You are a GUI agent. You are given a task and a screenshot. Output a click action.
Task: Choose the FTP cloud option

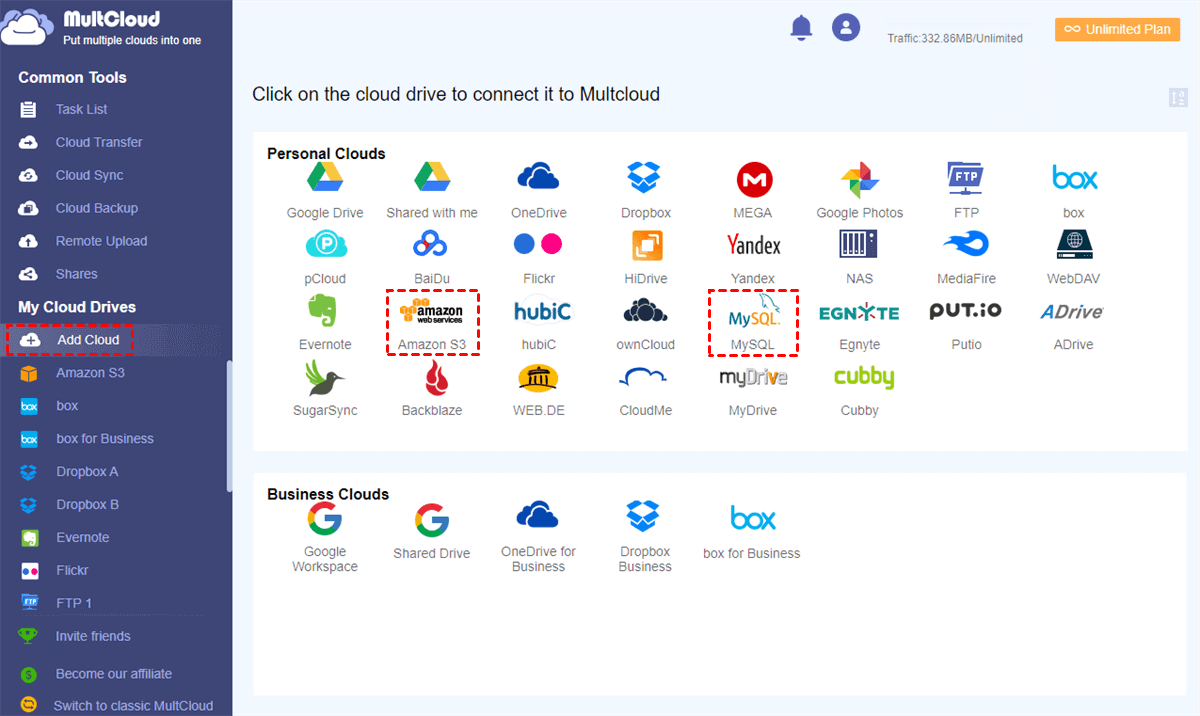click(x=966, y=190)
